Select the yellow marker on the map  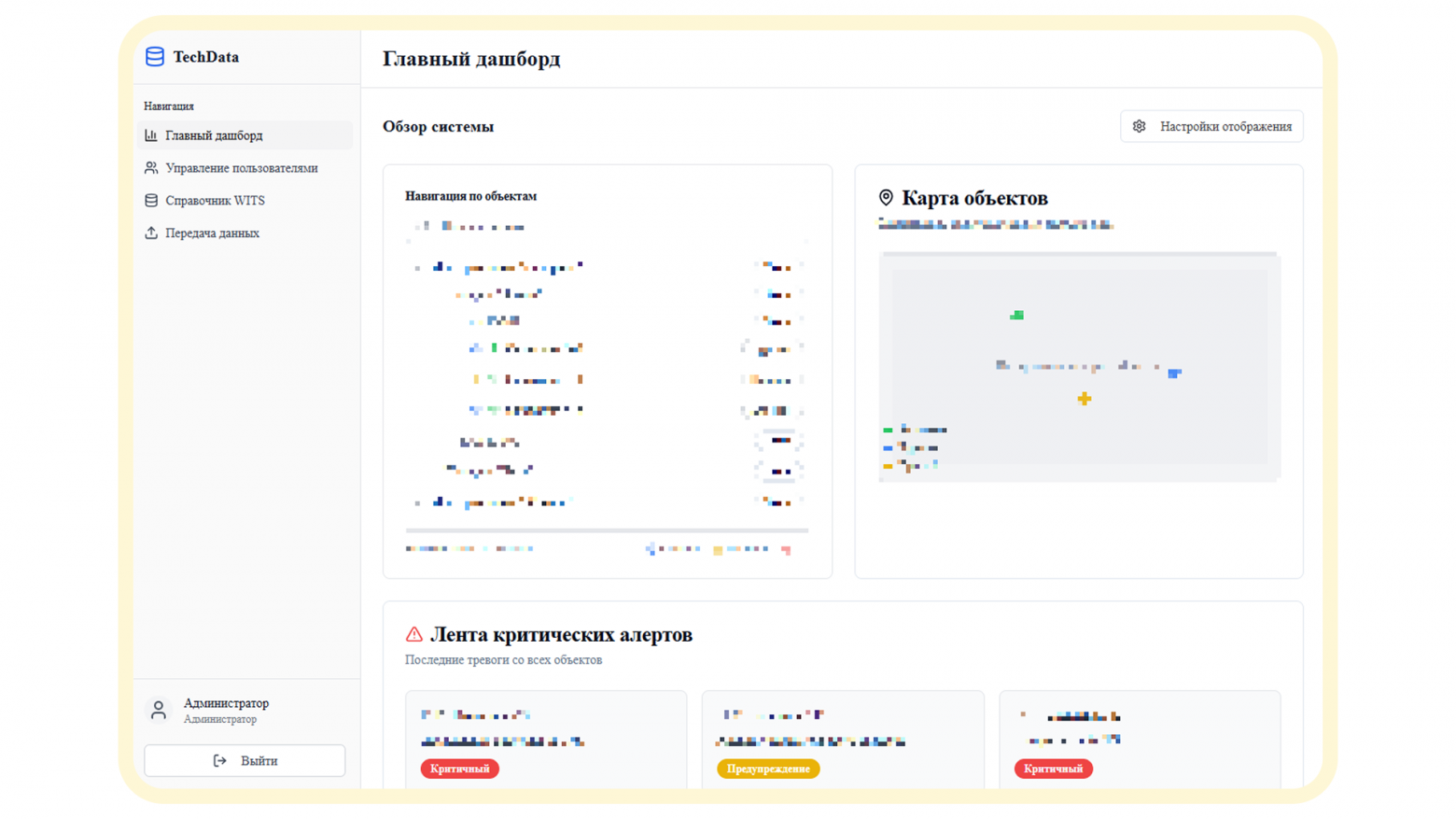[1085, 399]
